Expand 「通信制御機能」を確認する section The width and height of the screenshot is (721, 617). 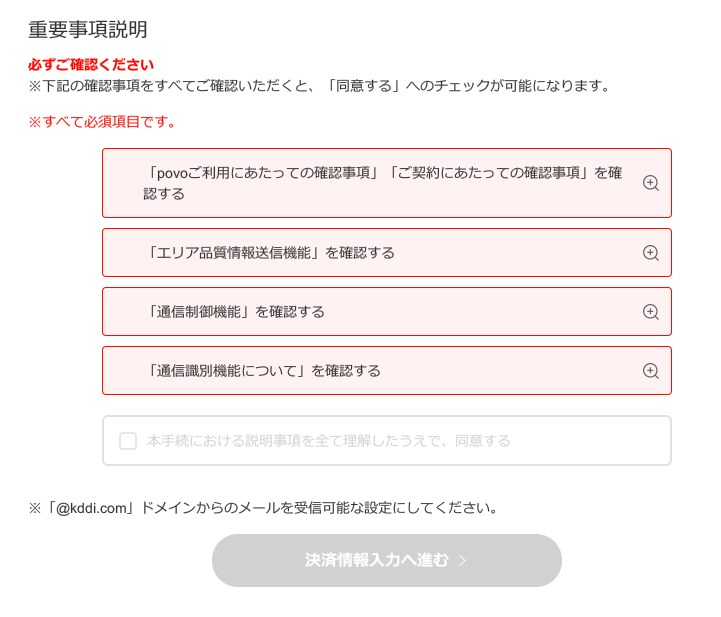coord(387,312)
